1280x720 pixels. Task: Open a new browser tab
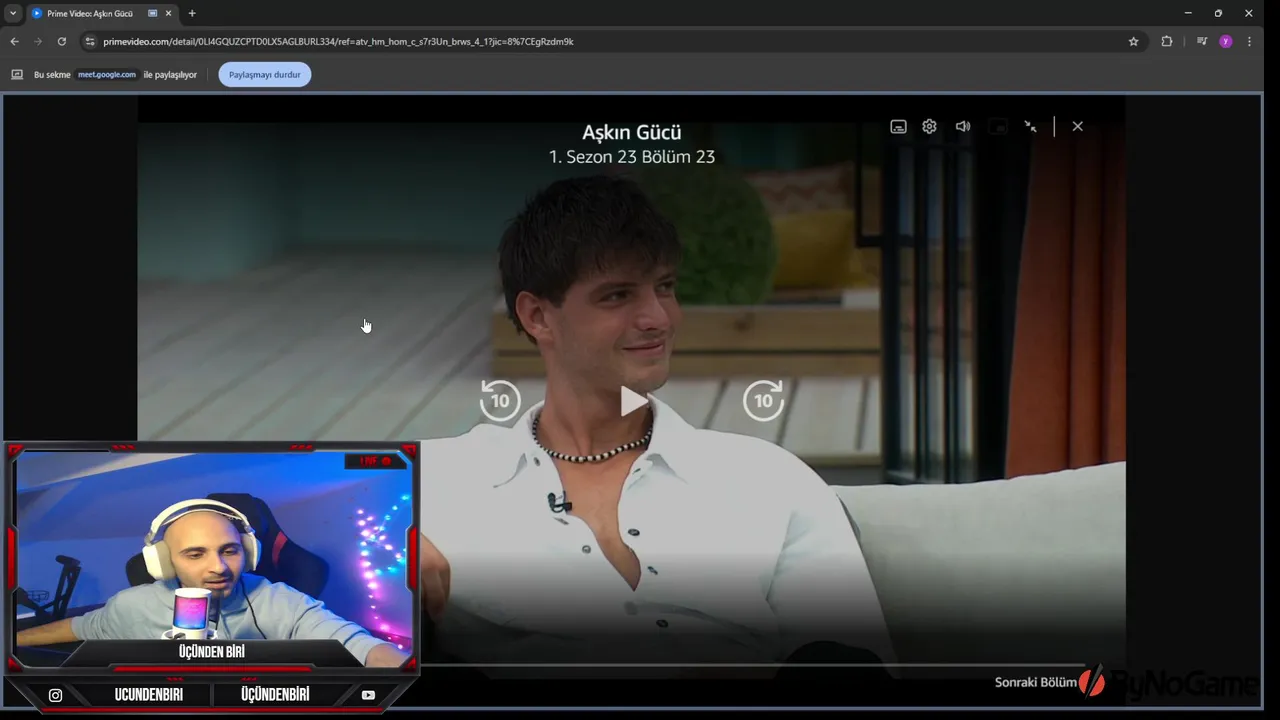[192, 13]
